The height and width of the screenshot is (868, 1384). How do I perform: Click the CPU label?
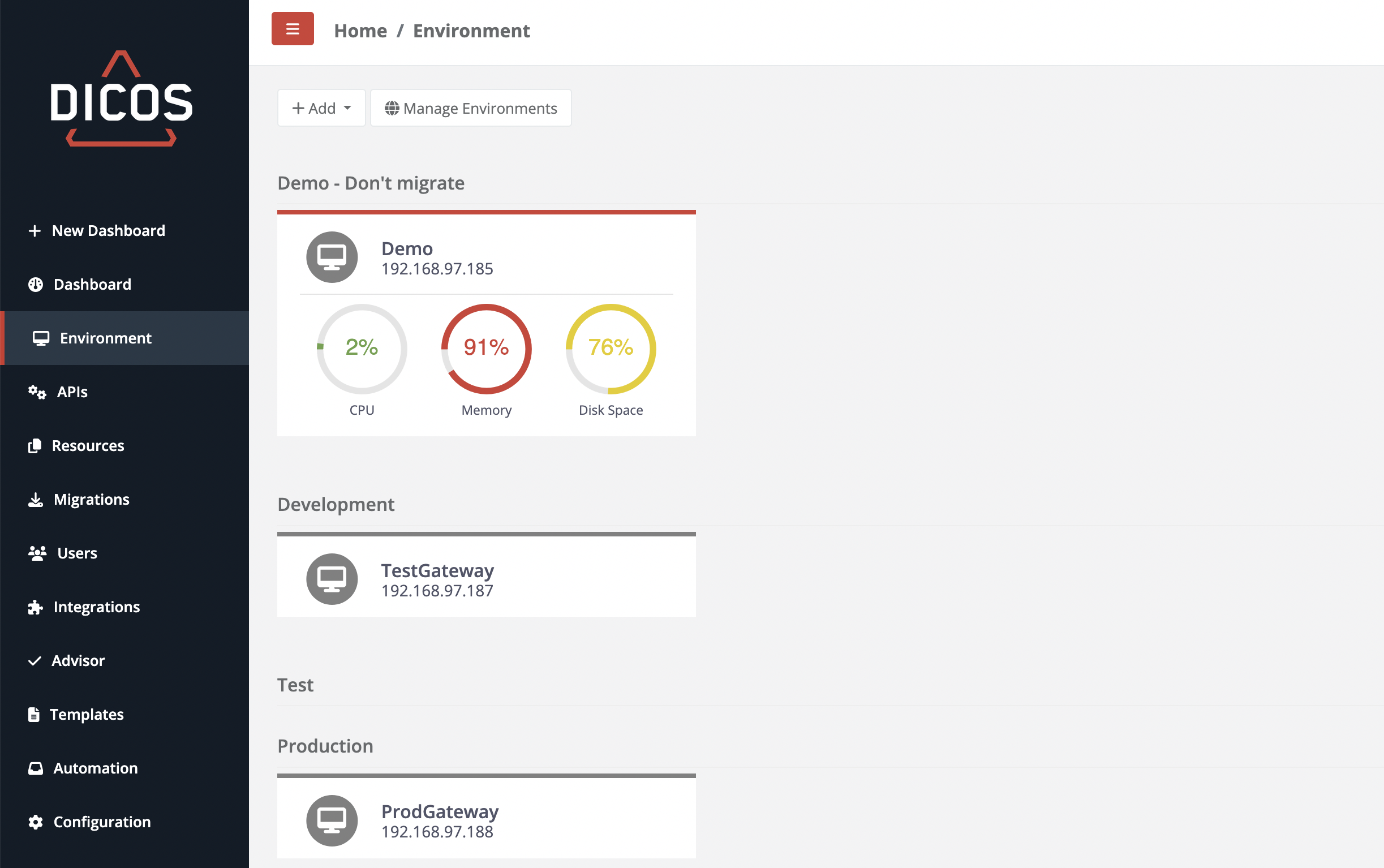tap(362, 410)
